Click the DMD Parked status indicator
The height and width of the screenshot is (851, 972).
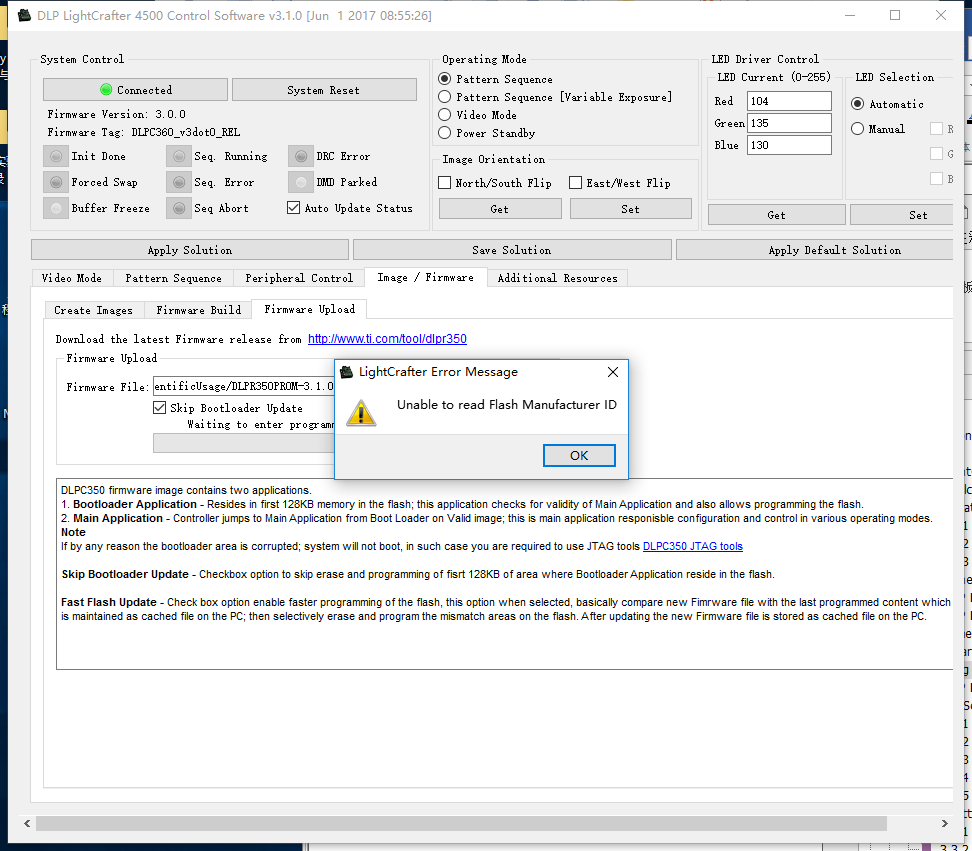click(x=301, y=182)
